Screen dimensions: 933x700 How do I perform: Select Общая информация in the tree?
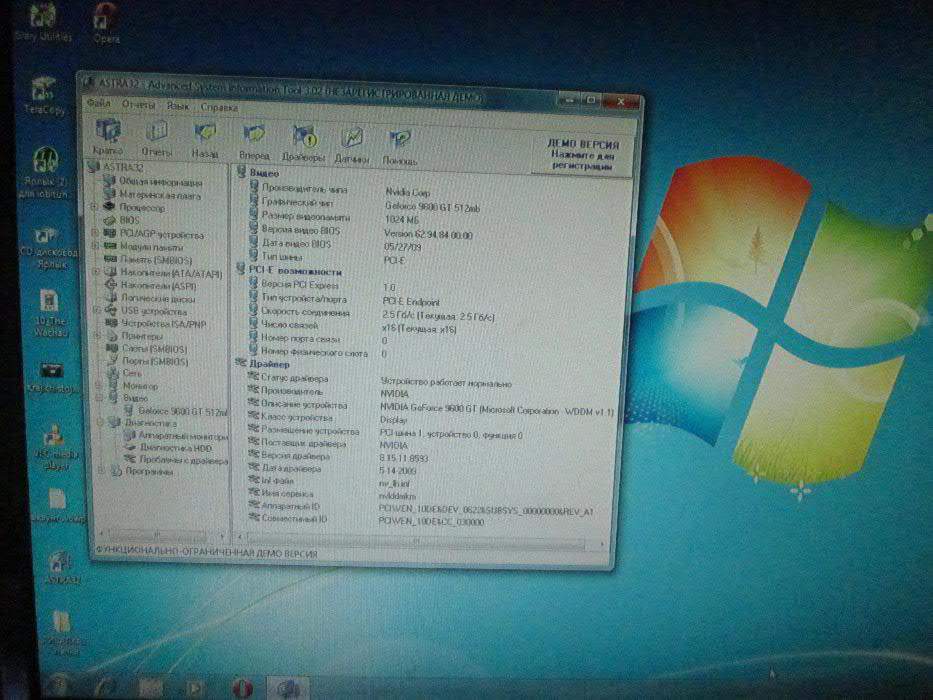point(161,182)
